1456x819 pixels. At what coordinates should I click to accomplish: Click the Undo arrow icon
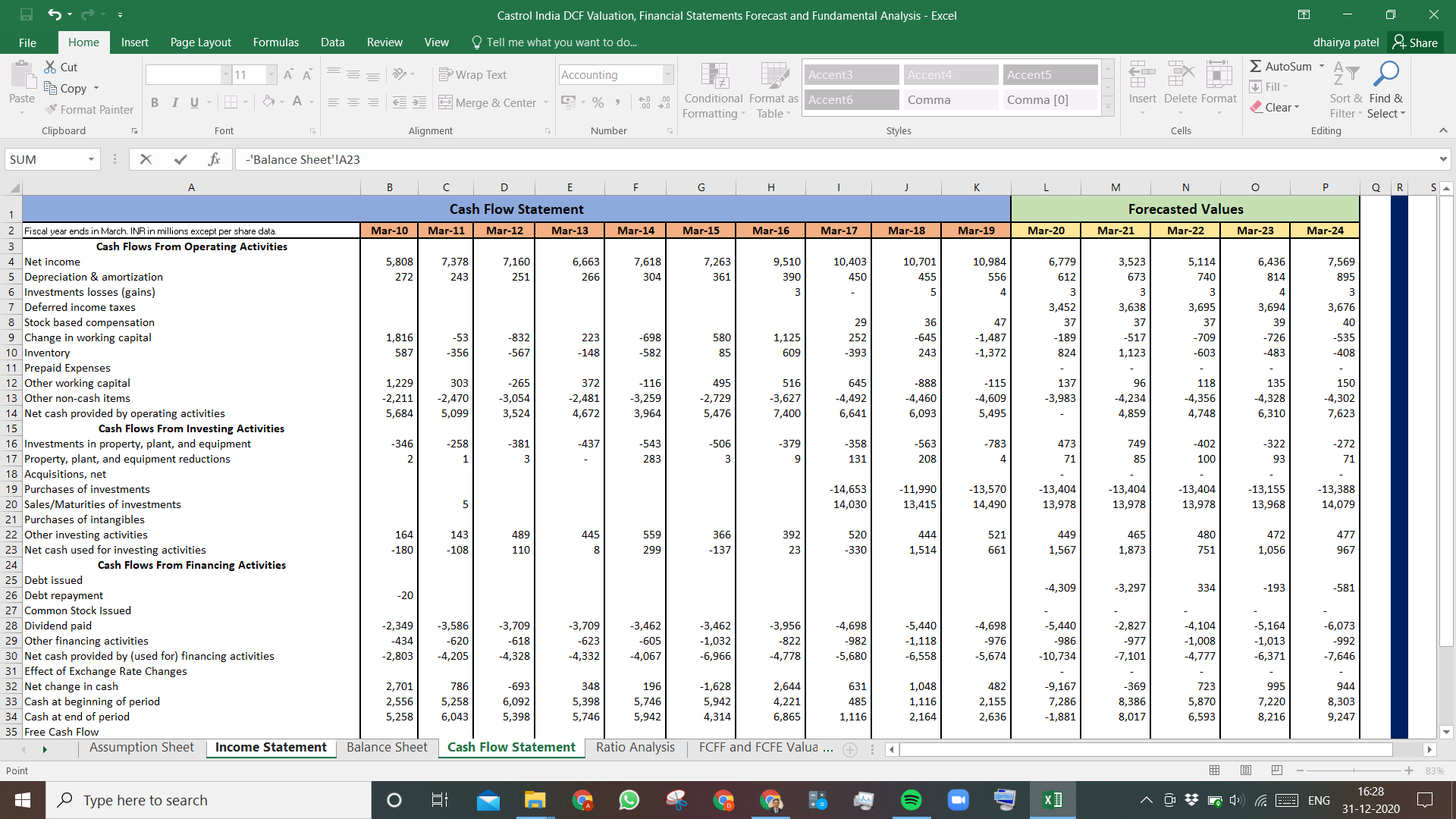click(x=55, y=14)
